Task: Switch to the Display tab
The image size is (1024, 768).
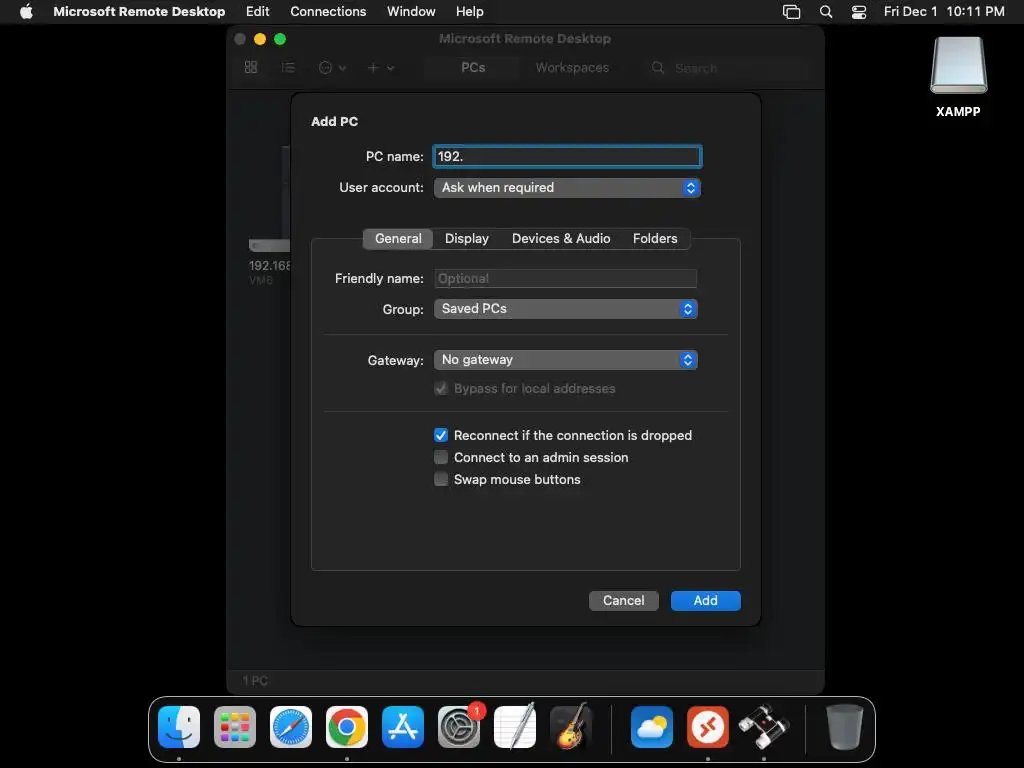Action: pos(466,238)
